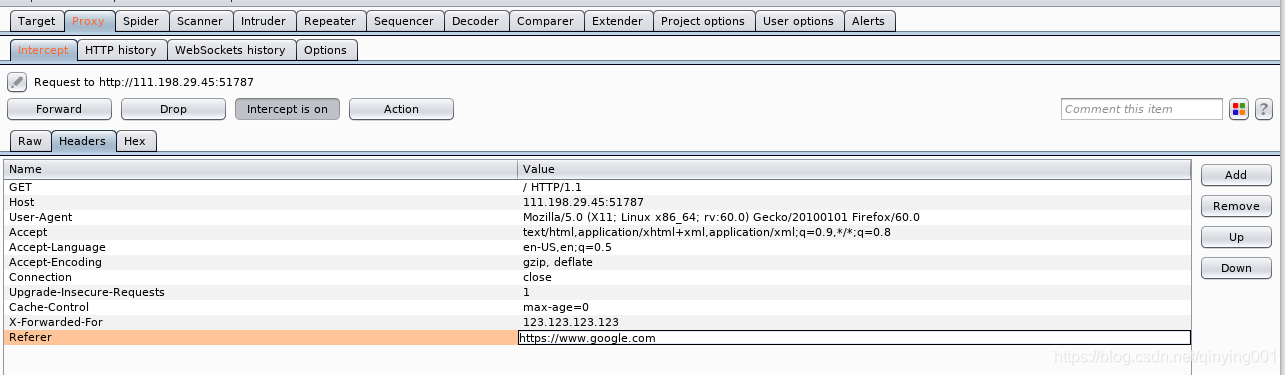This screenshot has width=1285, height=375.
Task: Go to the Intruder tab
Action: click(x=264, y=21)
